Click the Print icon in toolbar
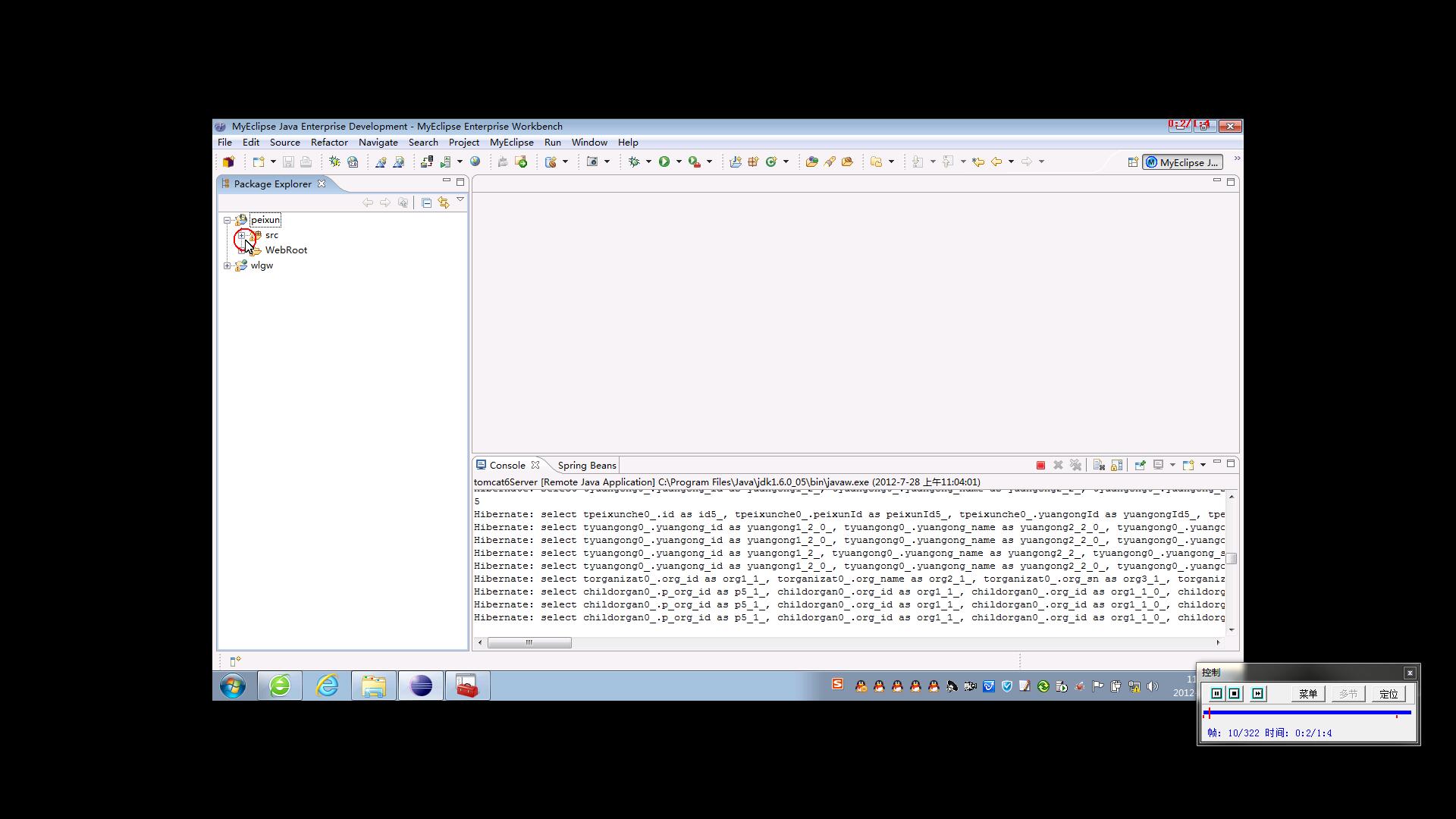Image resolution: width=1456 pixels, height=819 pixels. [x=306, y=162]
